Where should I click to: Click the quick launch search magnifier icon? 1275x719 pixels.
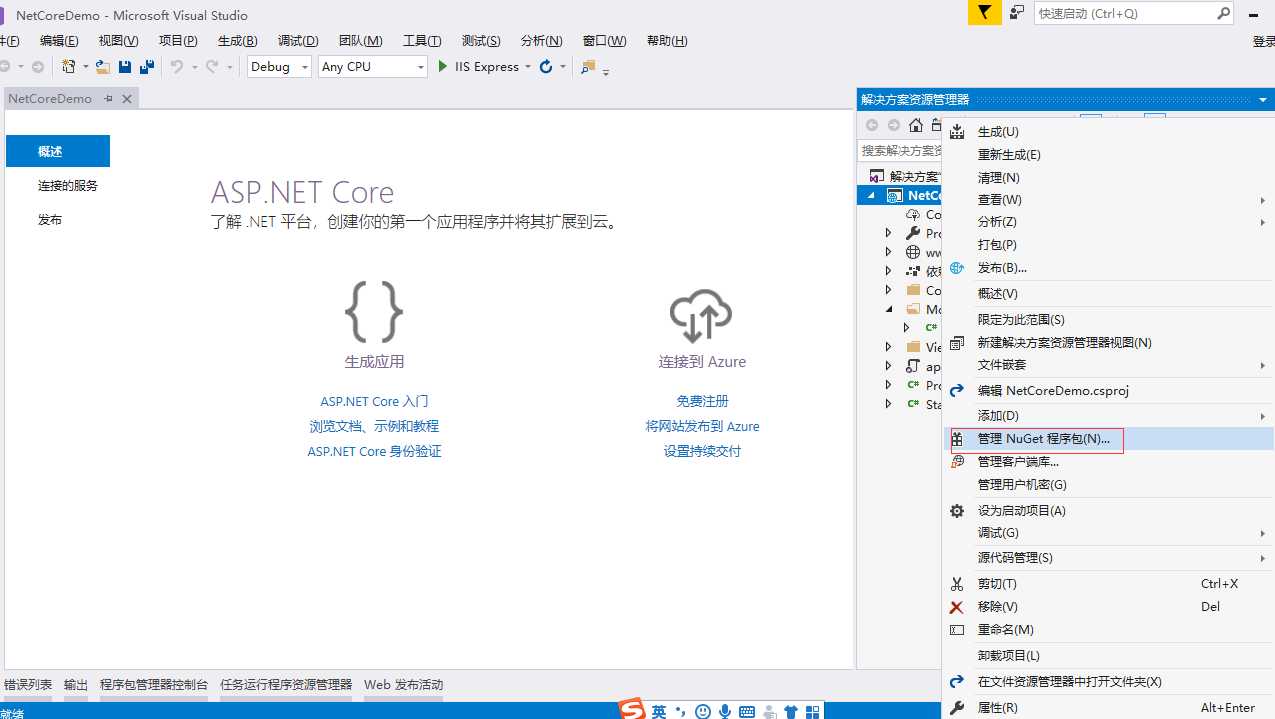1223,13
